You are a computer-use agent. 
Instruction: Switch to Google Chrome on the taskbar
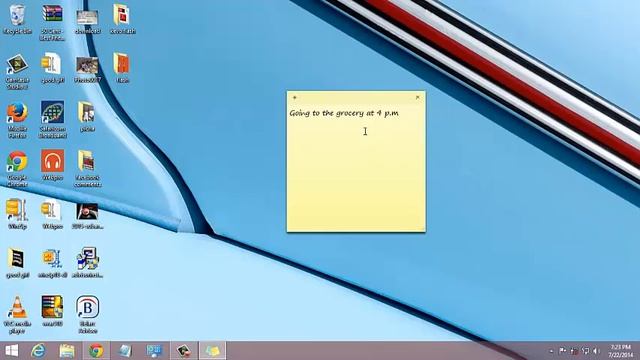tap(96, 351)
